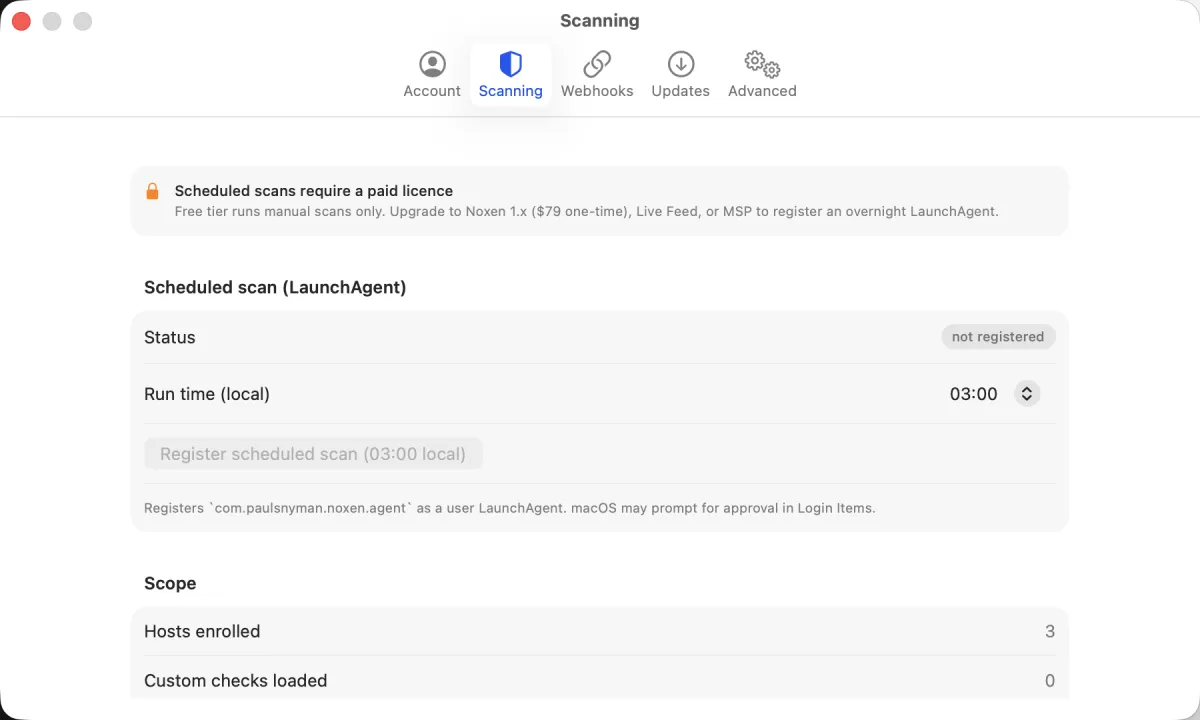Click the orange lock icon in the licence banner
The width and height of the screenshot is (1200, 720).
point(153,191)
